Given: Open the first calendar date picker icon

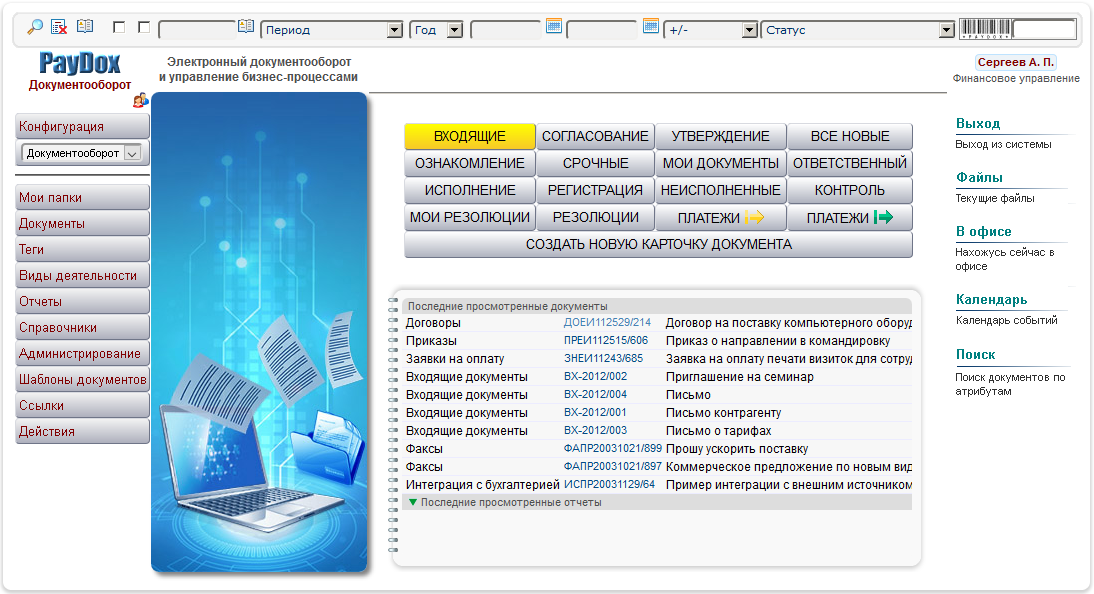Looking at the screenshot, I should pyautogui.click(x=554, y=27).
